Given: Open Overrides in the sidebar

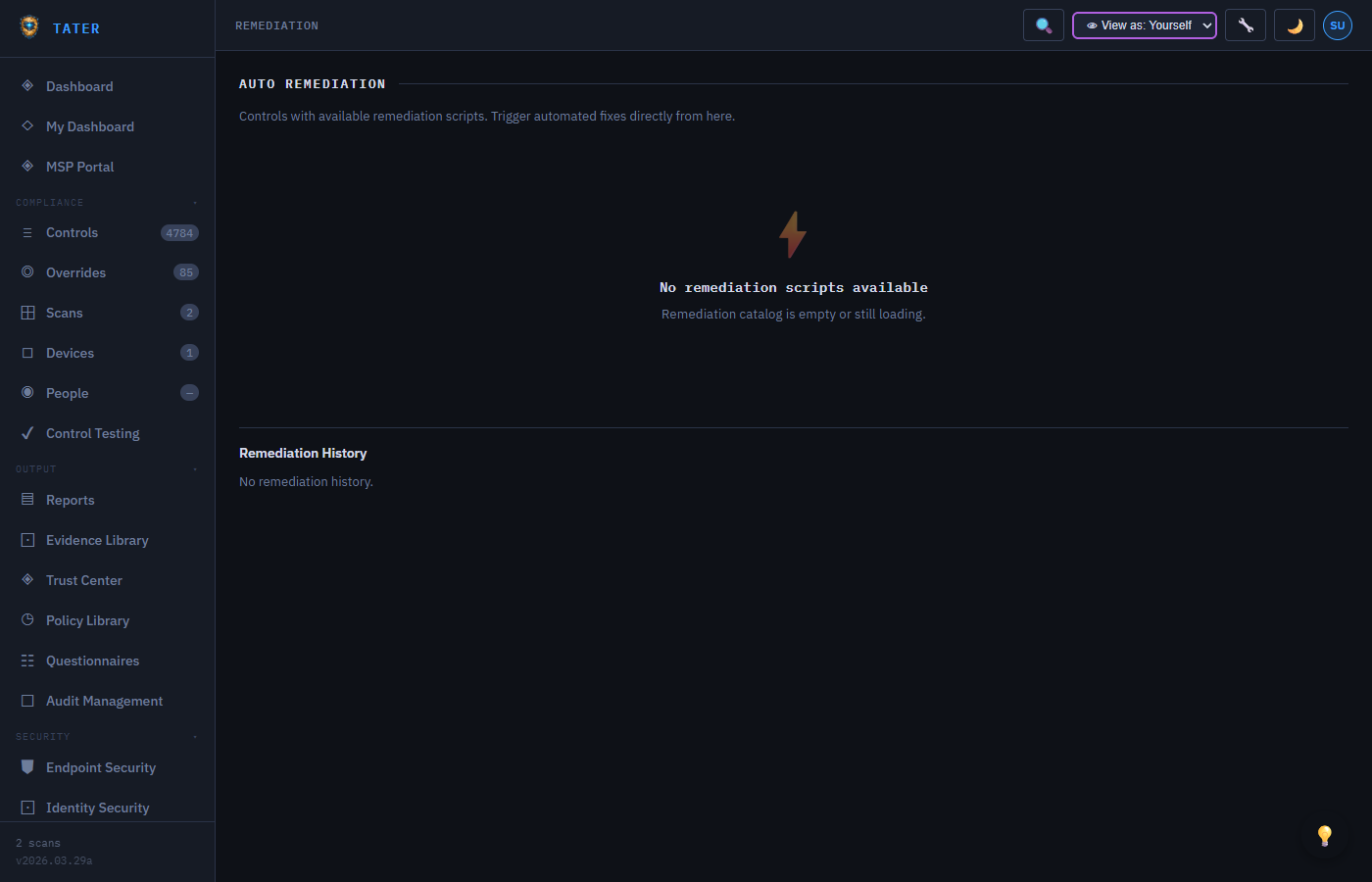Looking at the screenshot, I should tap(75, 272).
